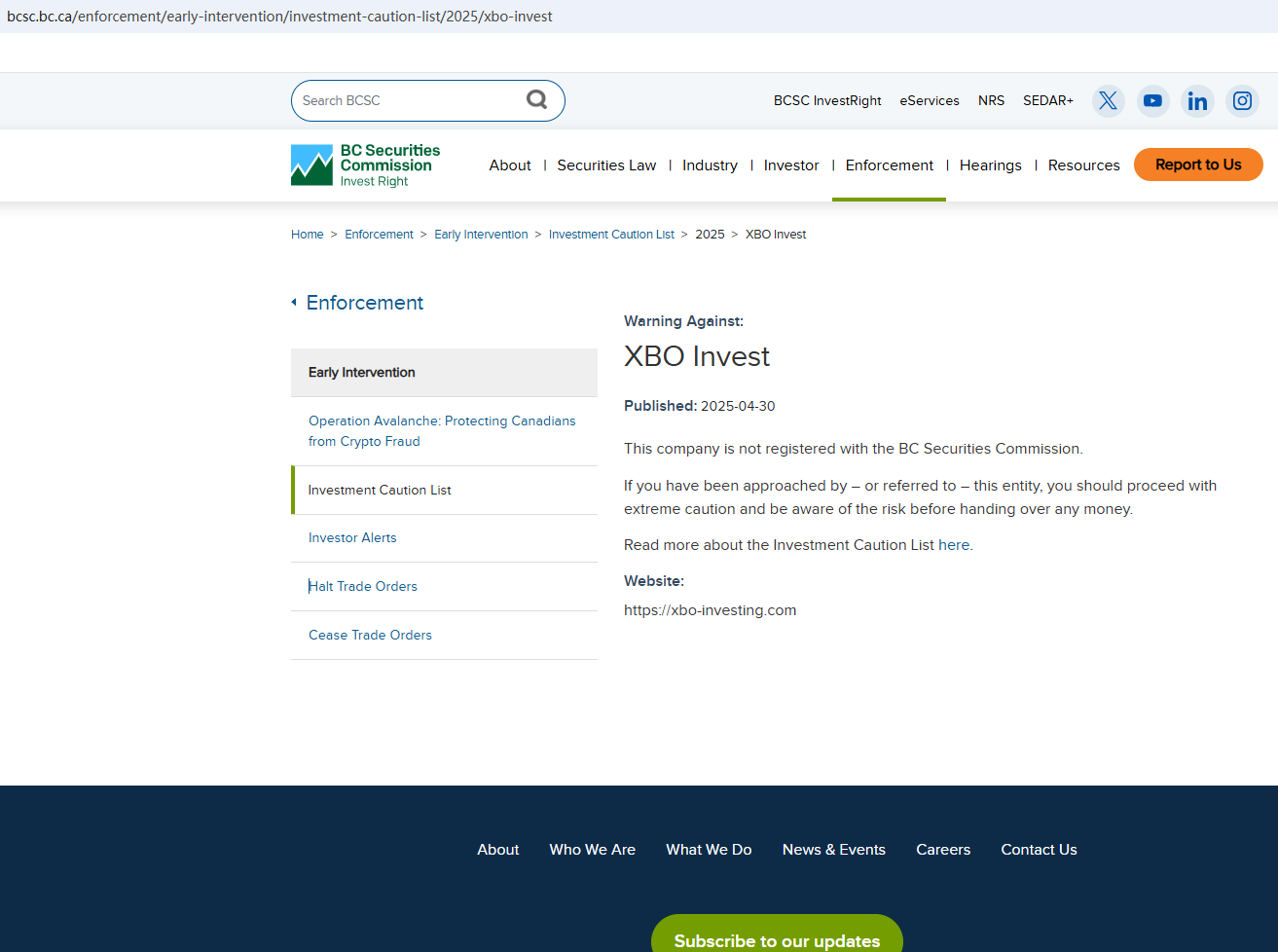This screenshot has height=952, width=1278.
Task: Select the Investor menu item
Action: [x=791, y=165]
